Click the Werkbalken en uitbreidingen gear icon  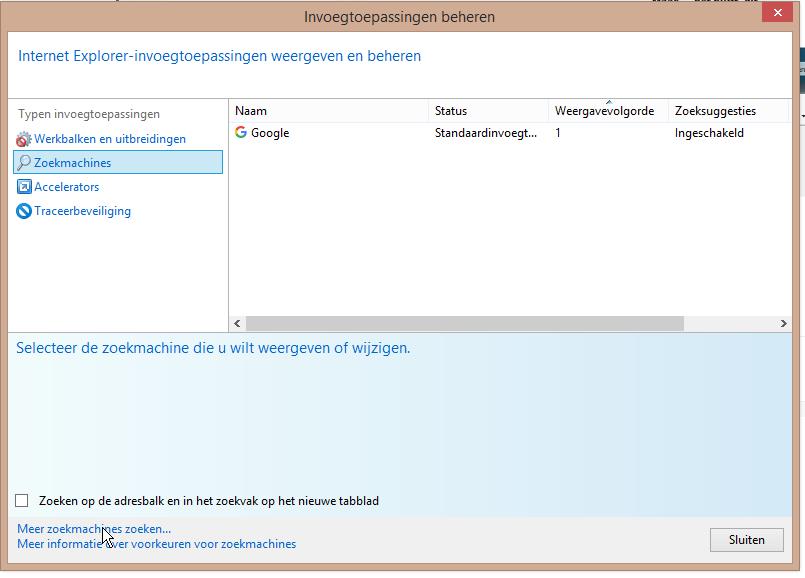[24, 139]
